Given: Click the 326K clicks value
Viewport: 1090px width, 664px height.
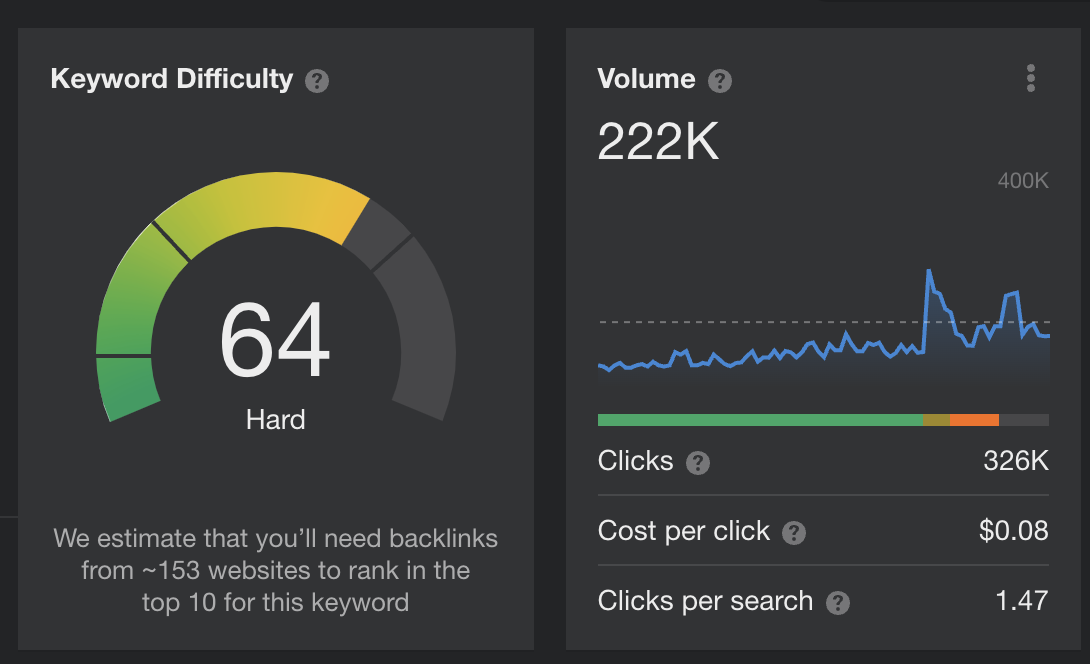Looking at the screenshot, I should (x=1016, y=461).
